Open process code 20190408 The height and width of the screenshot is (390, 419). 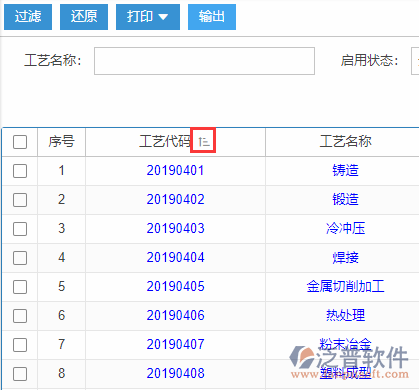tap(175, 374)
